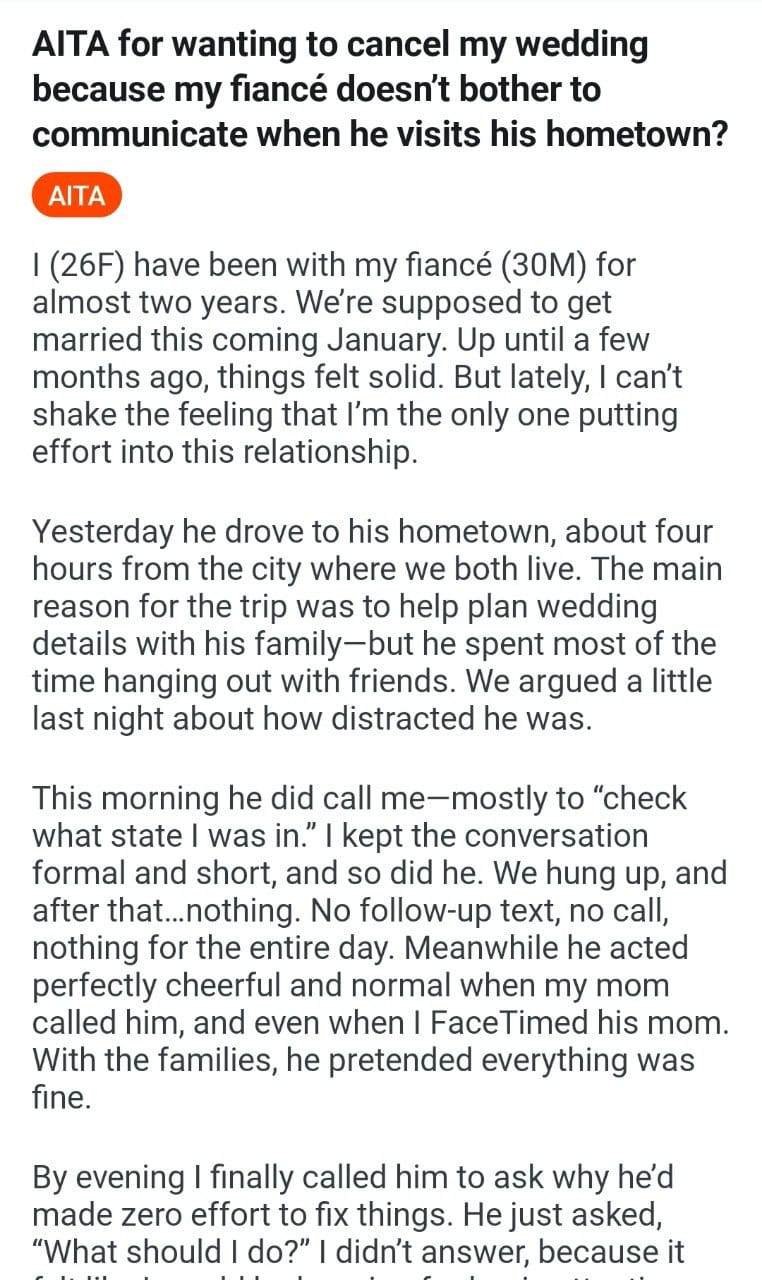Click the orange AITA flair tag

point(76,195)
